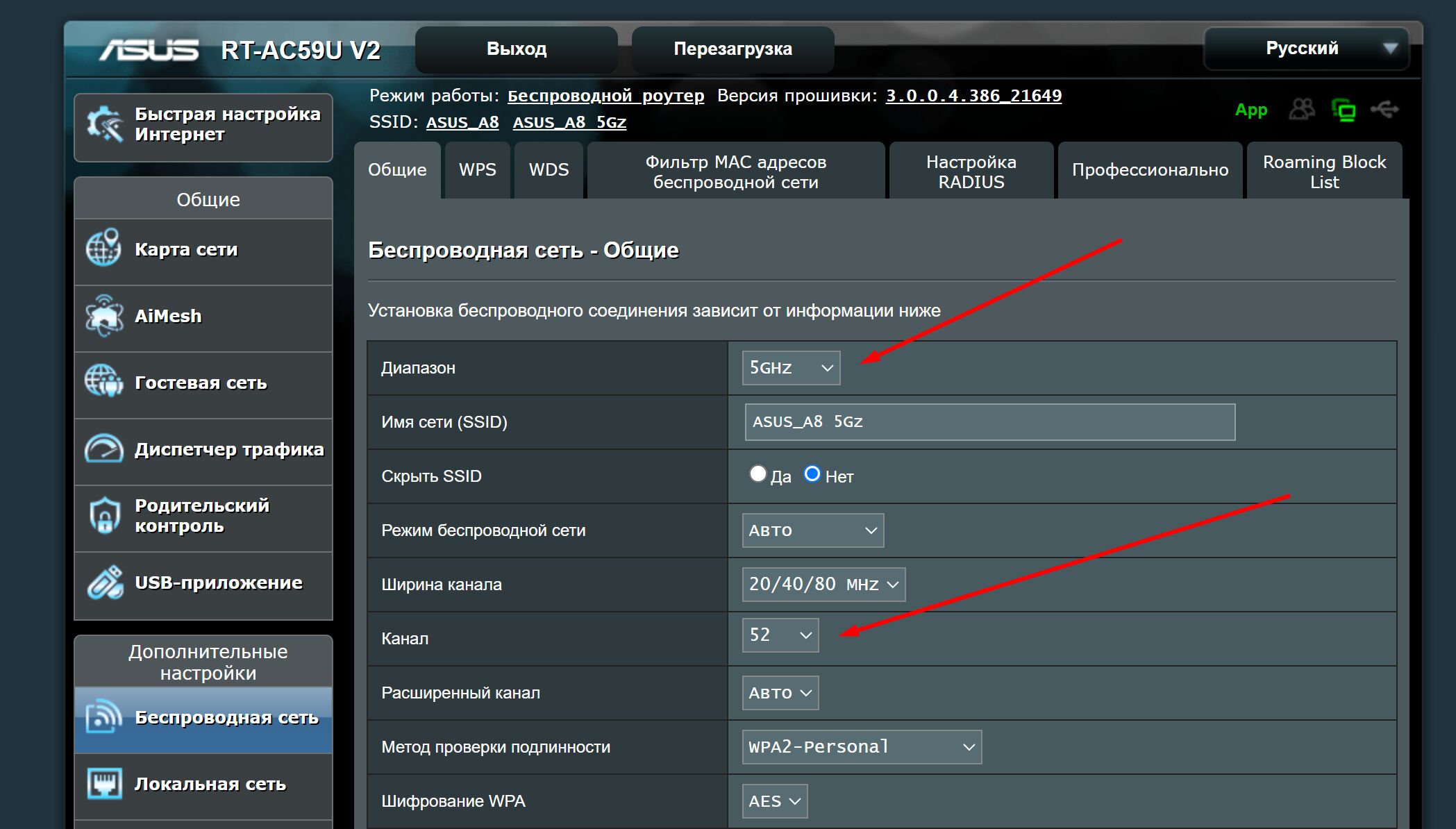The image size is (1456, 829).
Task: Click the green network clients status icon
Action: pos(1344,110)
